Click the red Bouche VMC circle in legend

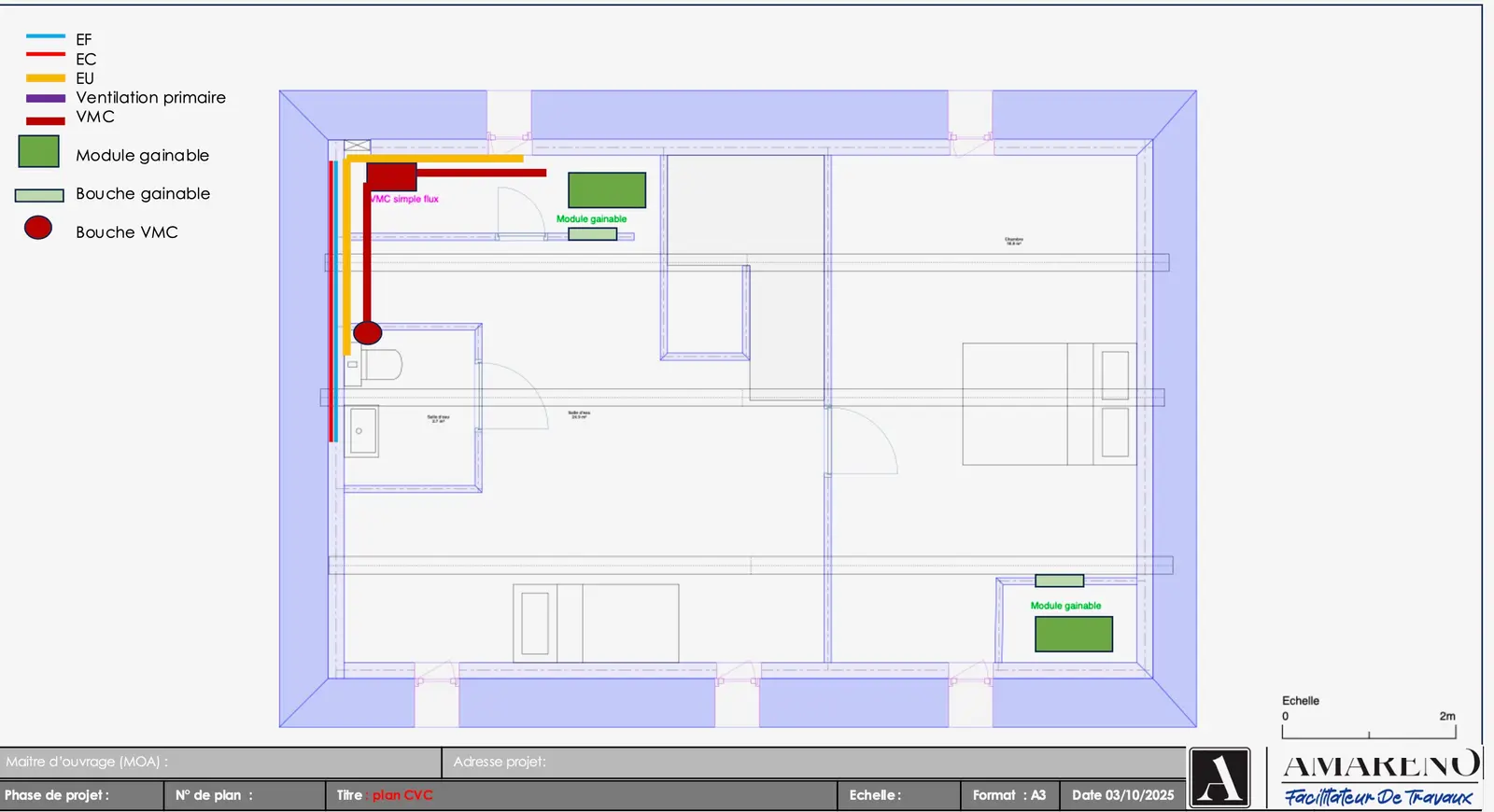38,228
